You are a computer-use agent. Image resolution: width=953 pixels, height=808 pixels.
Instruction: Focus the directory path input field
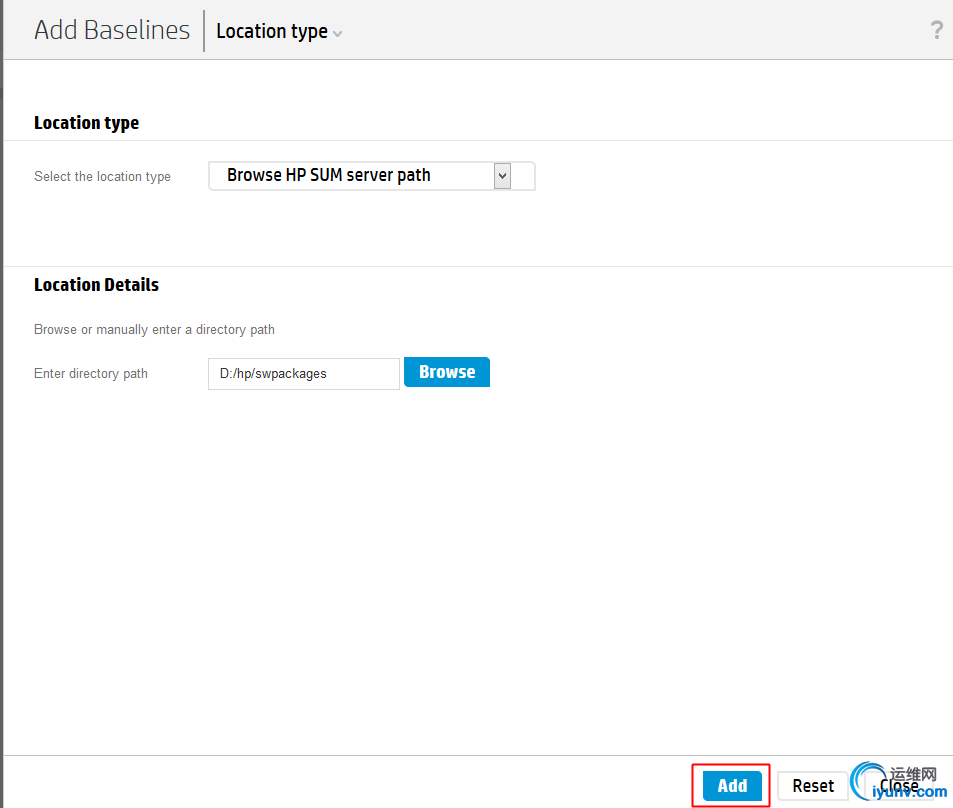(x=303, y=373)
